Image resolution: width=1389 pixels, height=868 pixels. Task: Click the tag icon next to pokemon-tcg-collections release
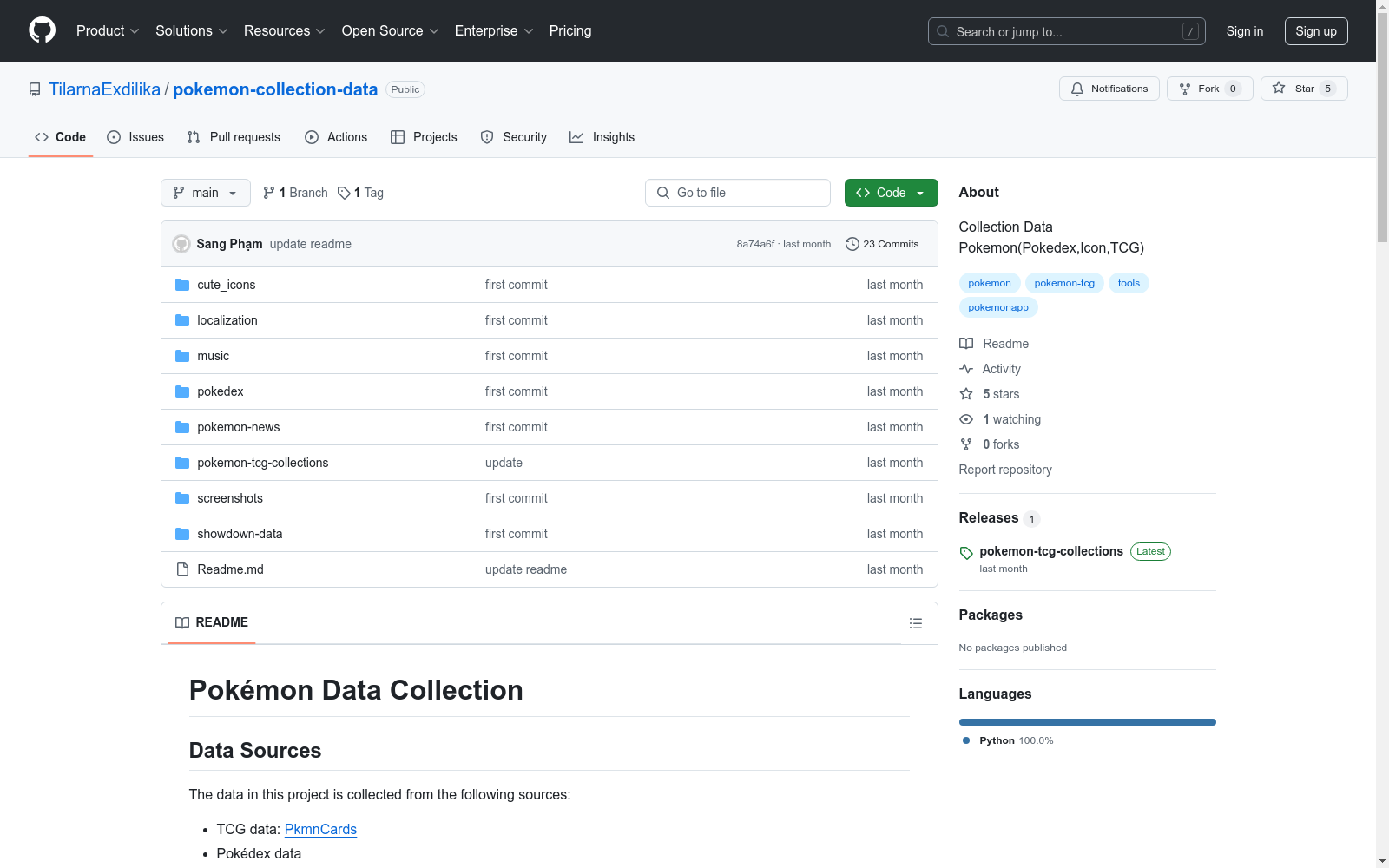966,553
